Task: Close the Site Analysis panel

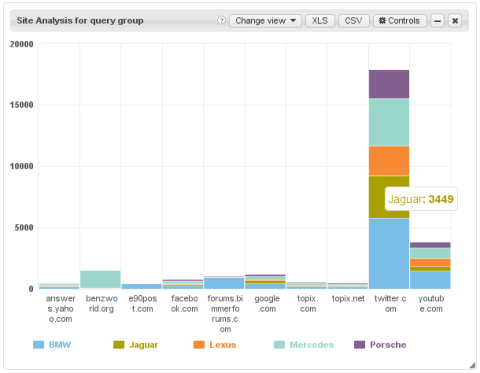Action: [455, 21]
